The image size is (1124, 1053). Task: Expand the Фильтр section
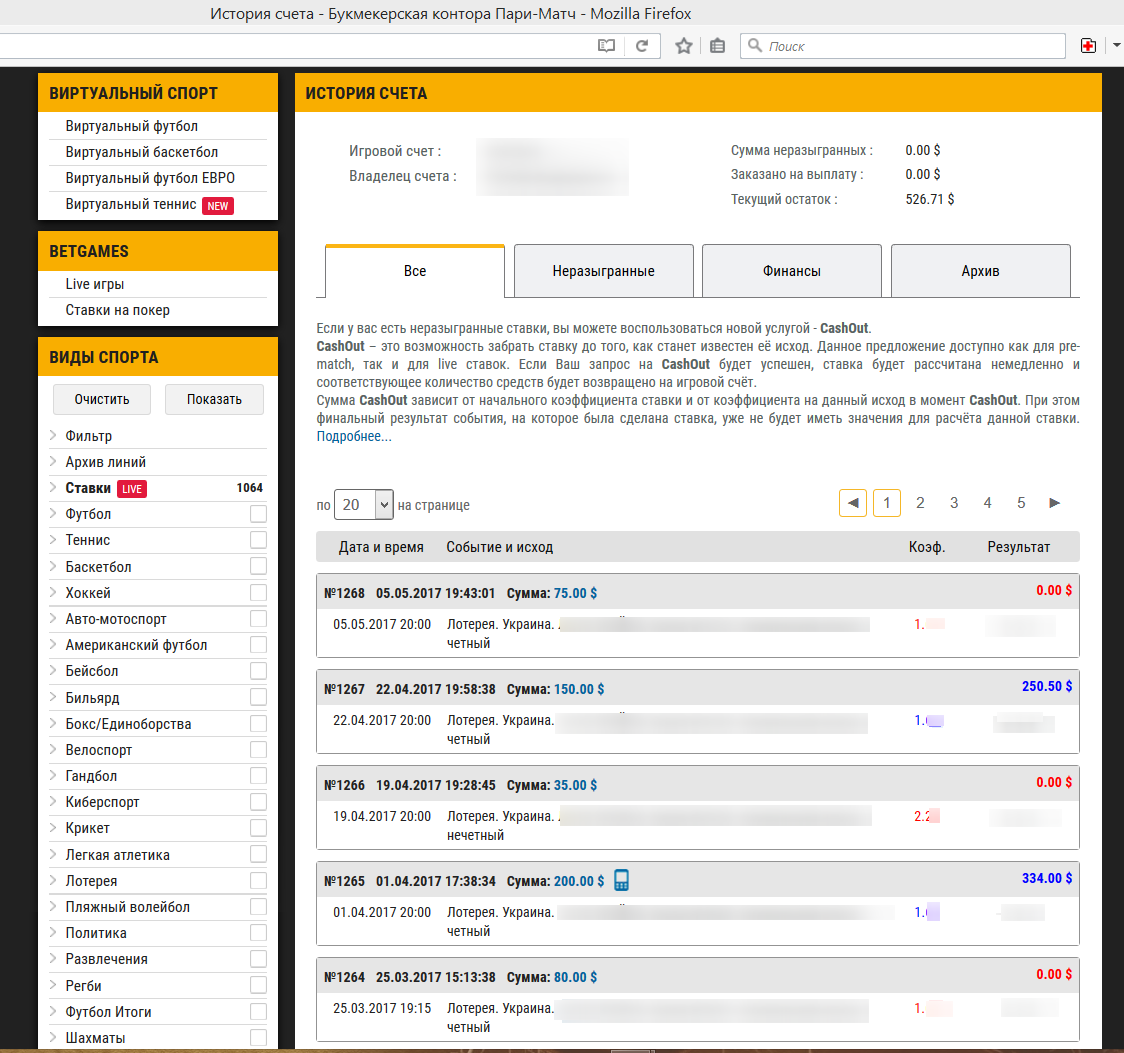(x=88, y=436)
